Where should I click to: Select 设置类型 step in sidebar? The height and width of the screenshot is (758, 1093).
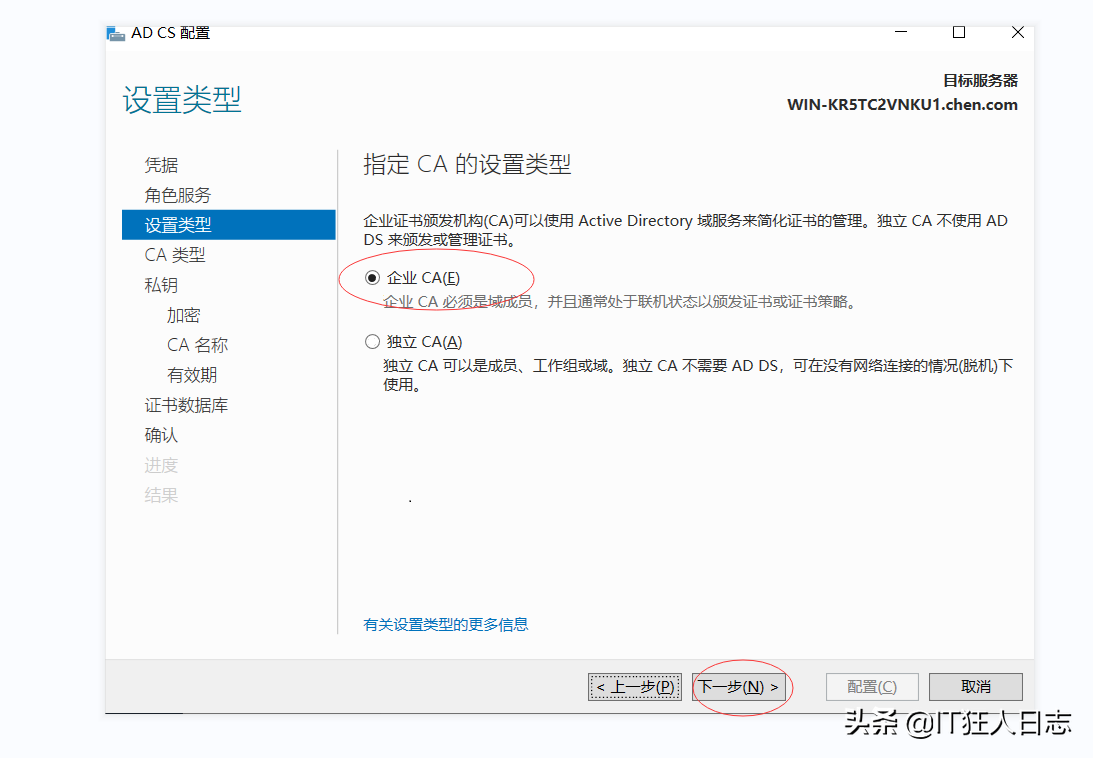(x=229, y=225)
